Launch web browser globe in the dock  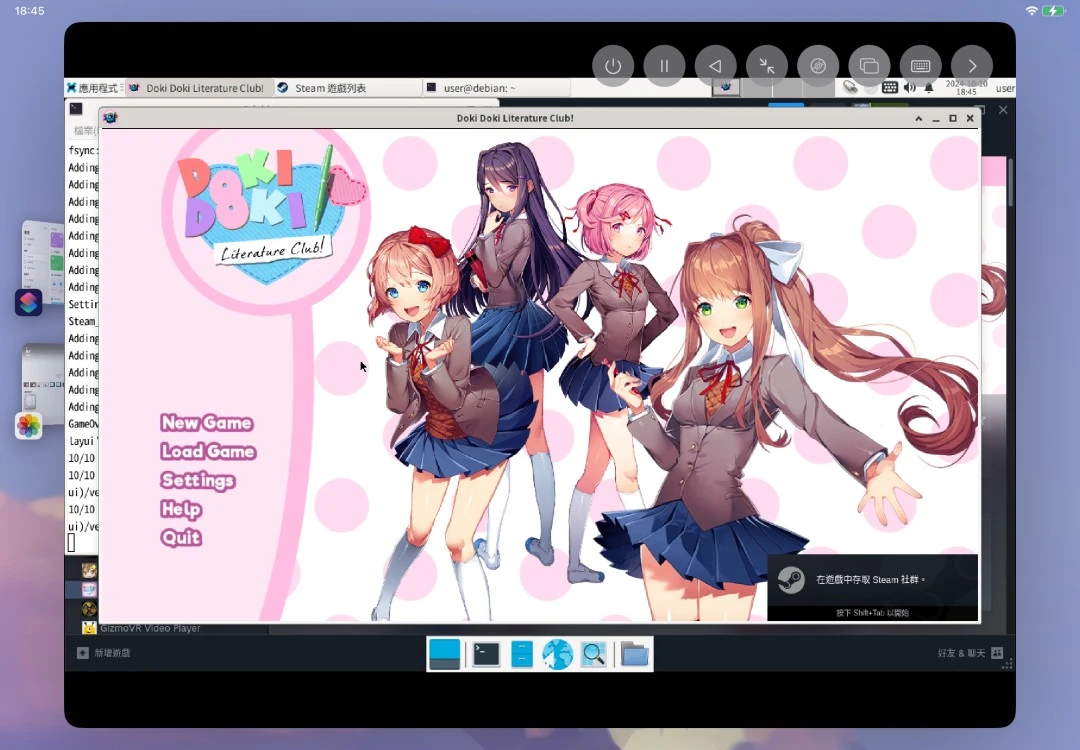[558, 654]
